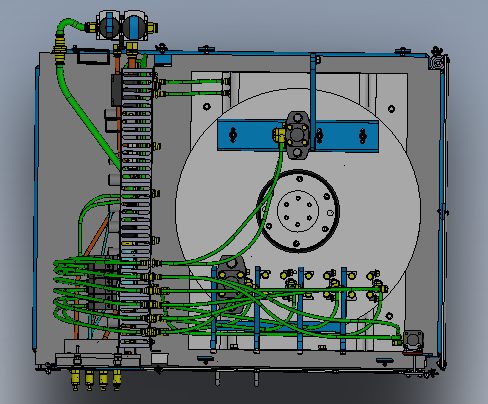Image resolution: width=488 pixels, height=404 pixels.
Task: Select the corner fan bracket at top right
Action: [x=437, y=61]
